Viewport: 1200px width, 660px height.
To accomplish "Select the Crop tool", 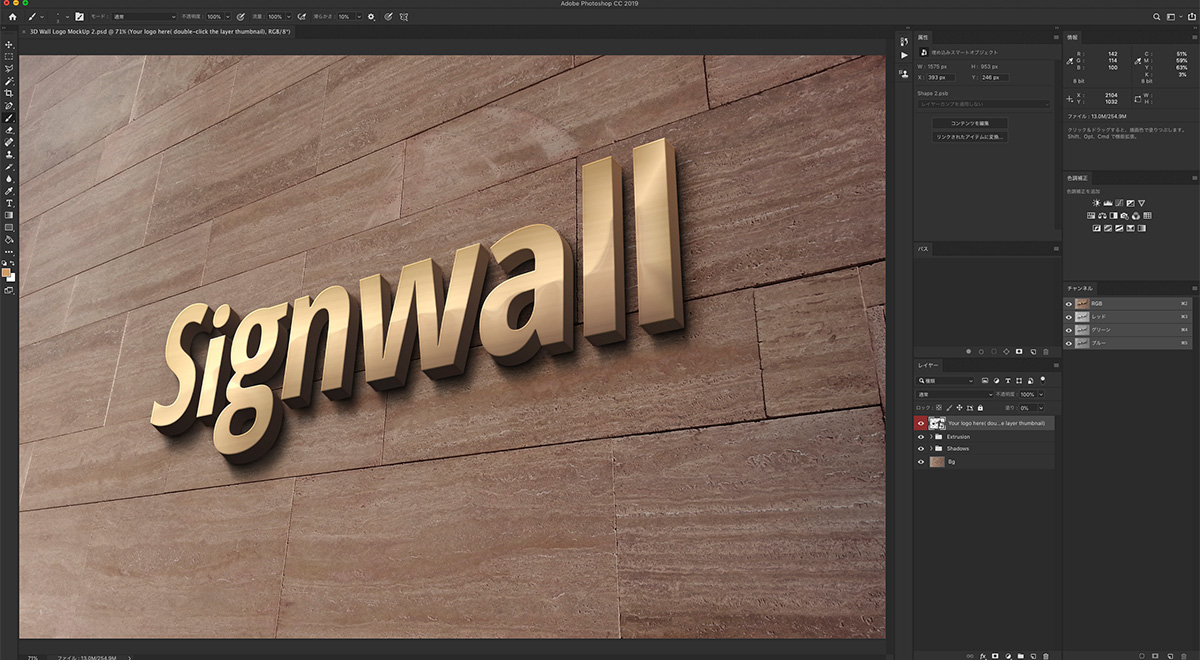I will [x=9, y=93].
